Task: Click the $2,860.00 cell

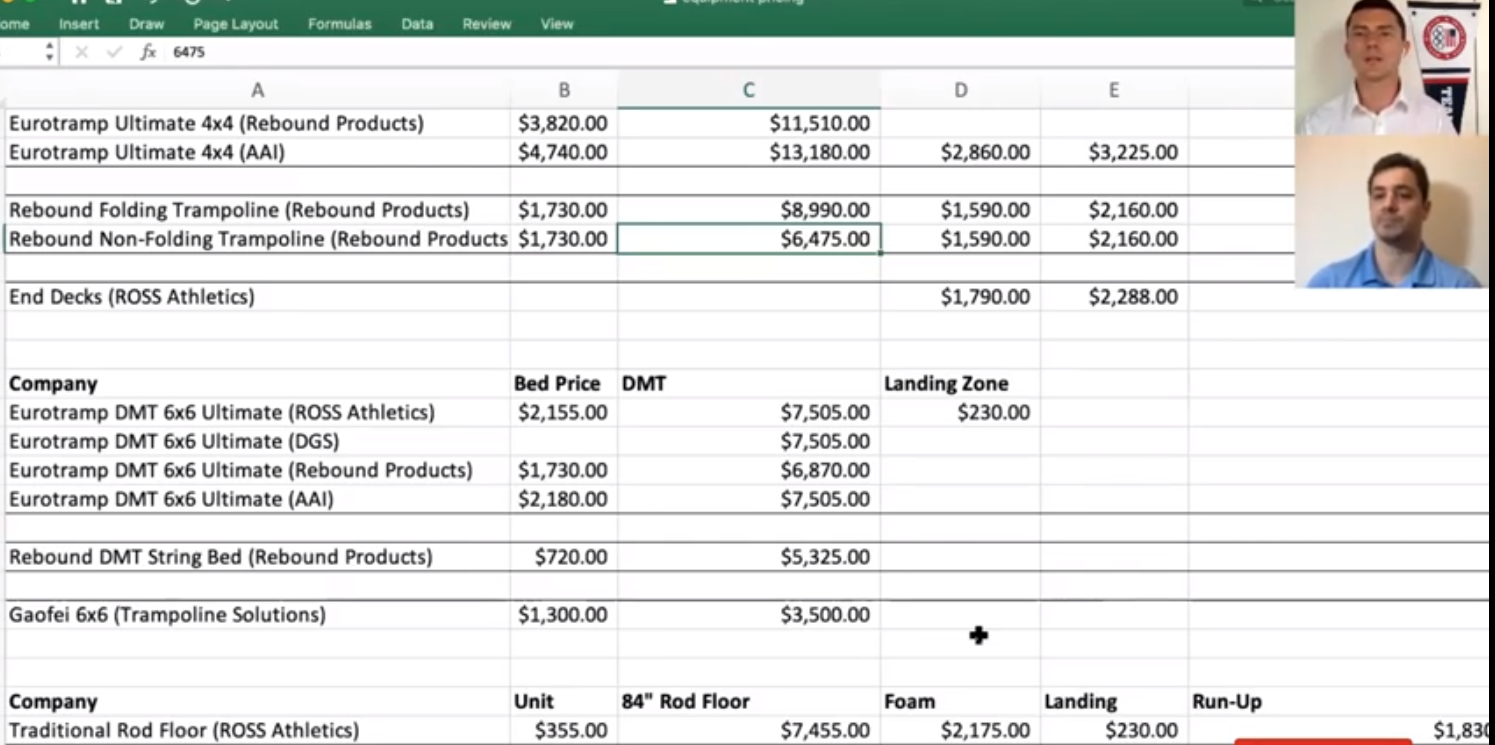Action: click(961, 152)
